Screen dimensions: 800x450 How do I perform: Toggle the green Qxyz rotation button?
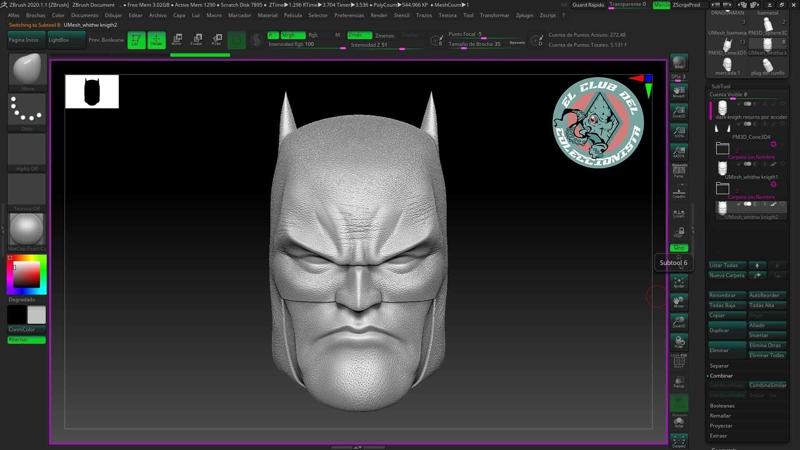click(x=679, y=248)
